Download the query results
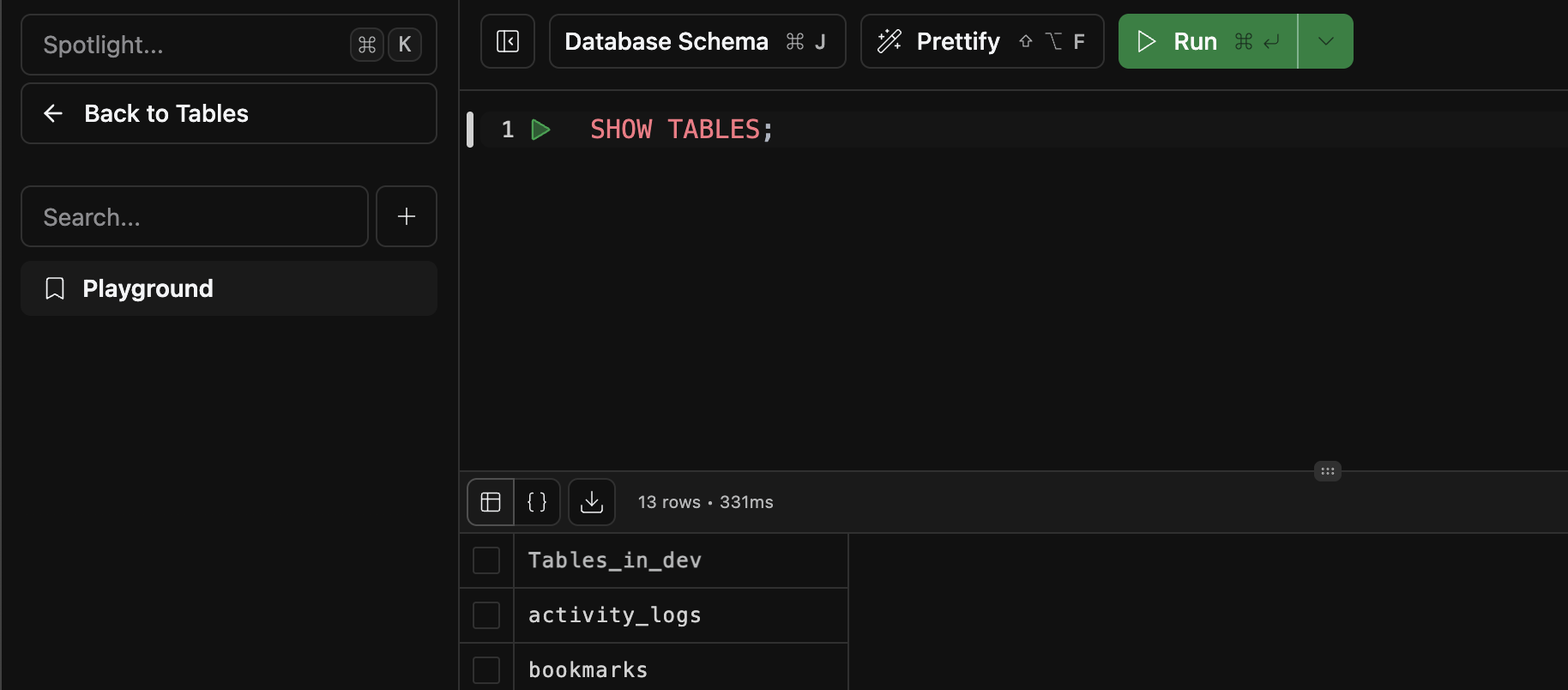 592,502
